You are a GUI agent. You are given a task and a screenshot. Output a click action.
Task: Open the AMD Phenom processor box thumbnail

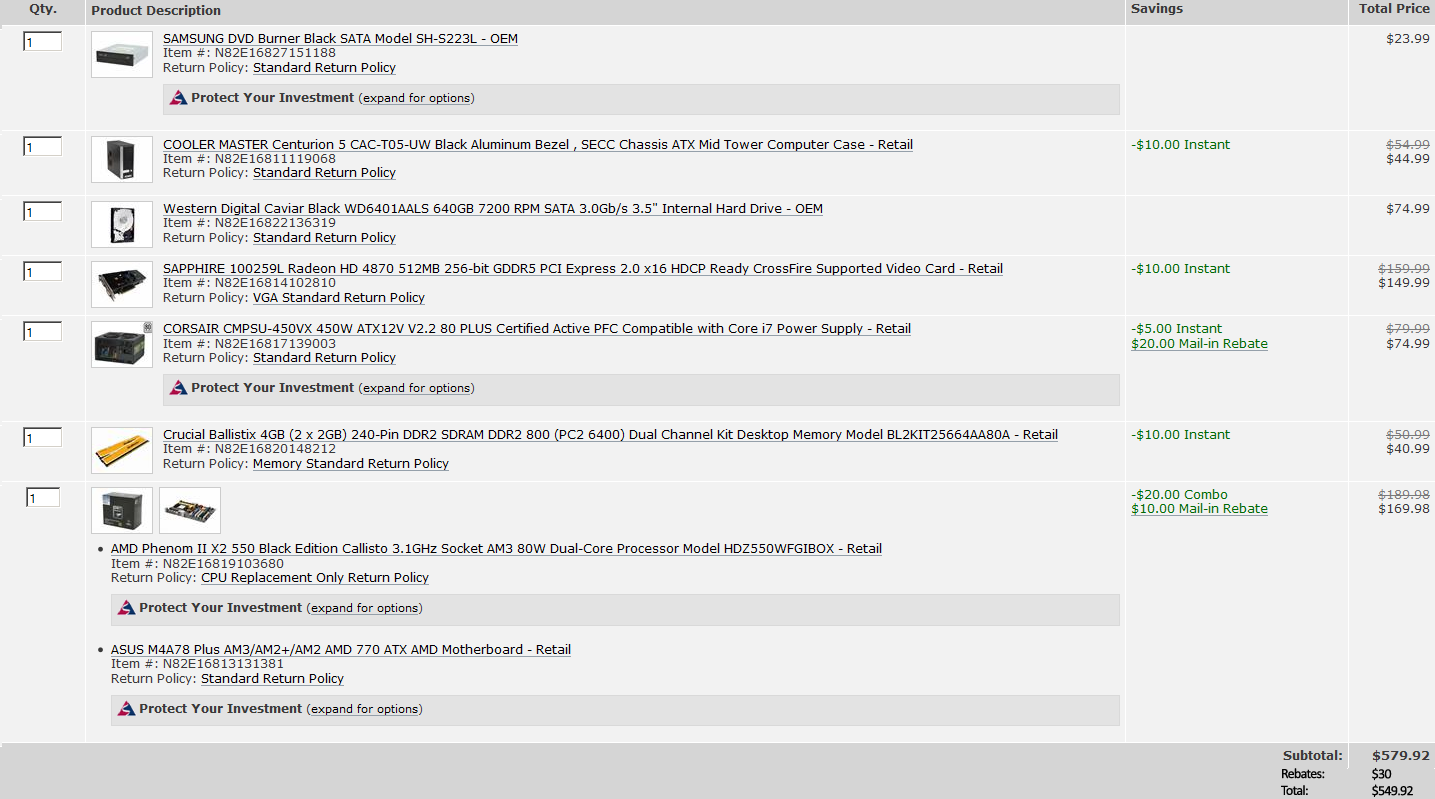coord(122,510)
